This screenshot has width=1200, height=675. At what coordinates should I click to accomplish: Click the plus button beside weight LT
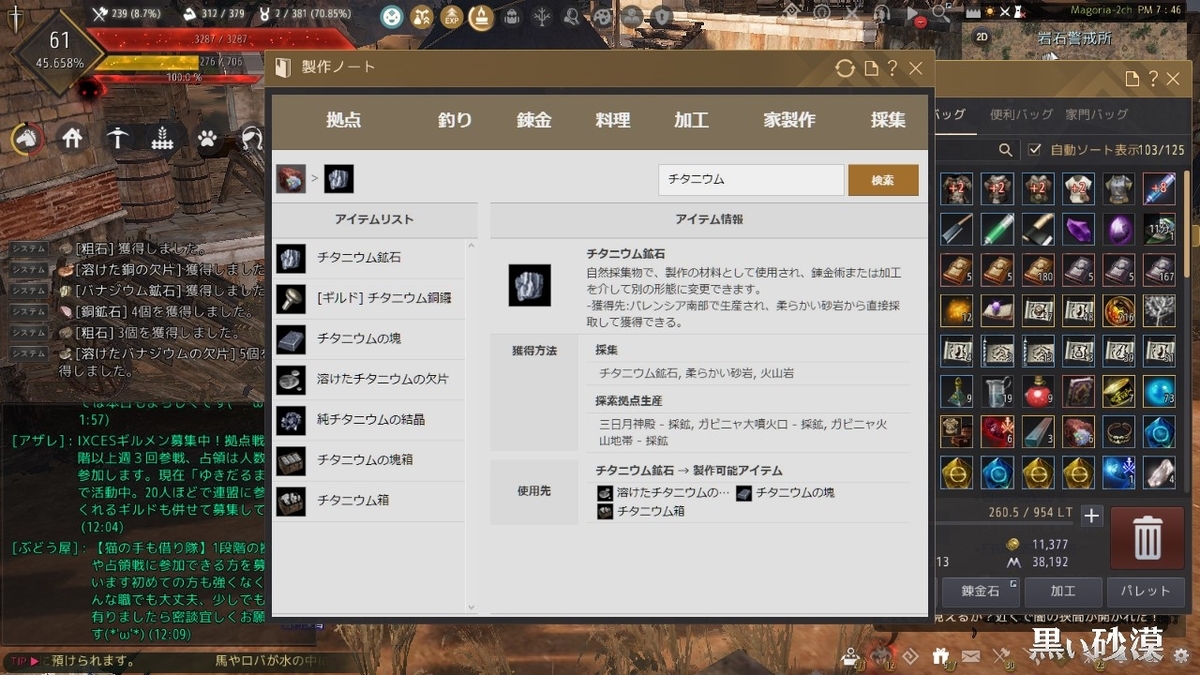1092,516
